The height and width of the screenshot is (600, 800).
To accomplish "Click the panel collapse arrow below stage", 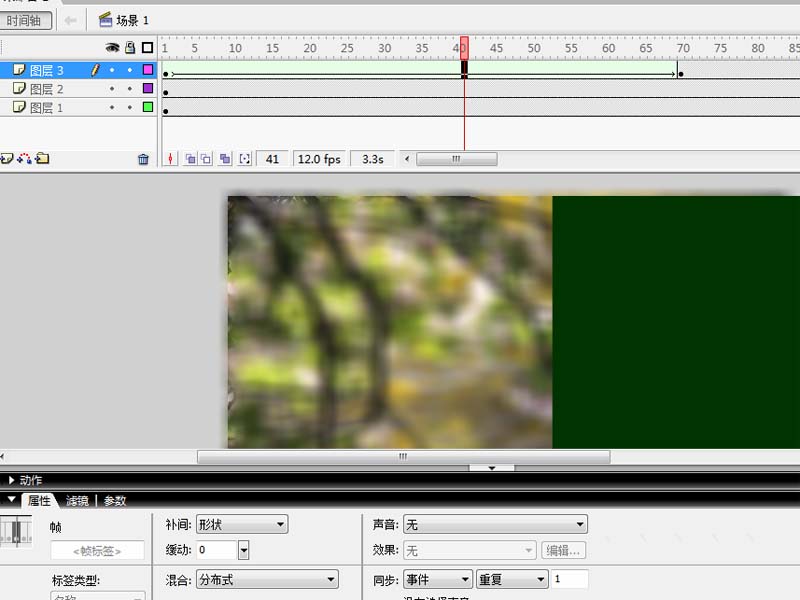I will (492, 467).
